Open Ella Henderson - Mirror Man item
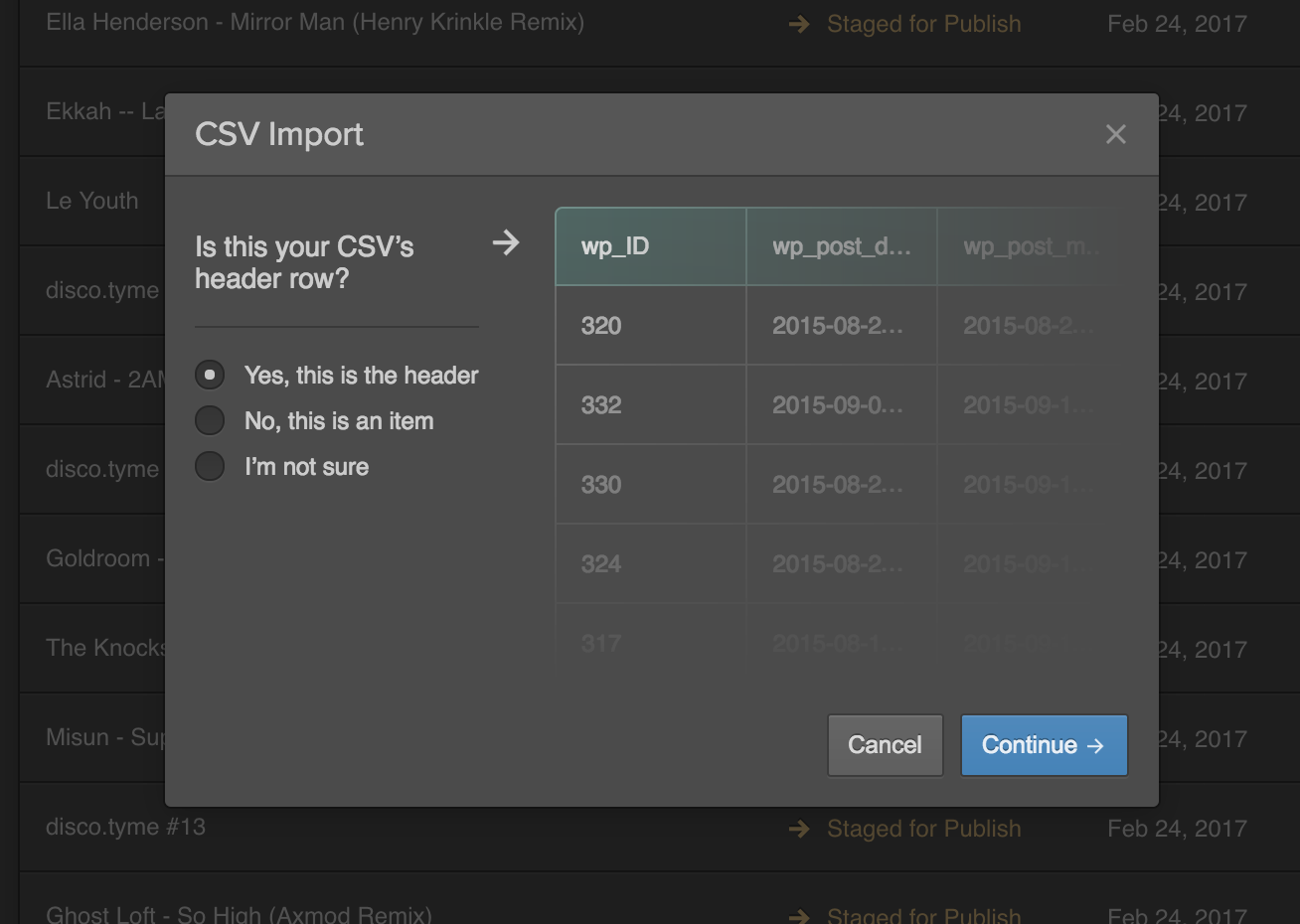The width and height of the screenshot is (1300, 924). pyautogui.click(x=315, y=22)
